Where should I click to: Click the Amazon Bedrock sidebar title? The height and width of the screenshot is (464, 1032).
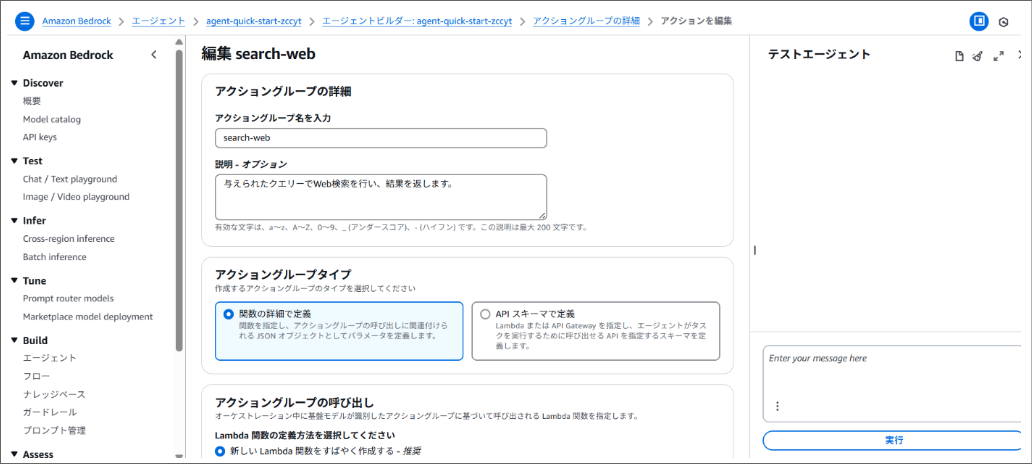click(x=68, y=55)
